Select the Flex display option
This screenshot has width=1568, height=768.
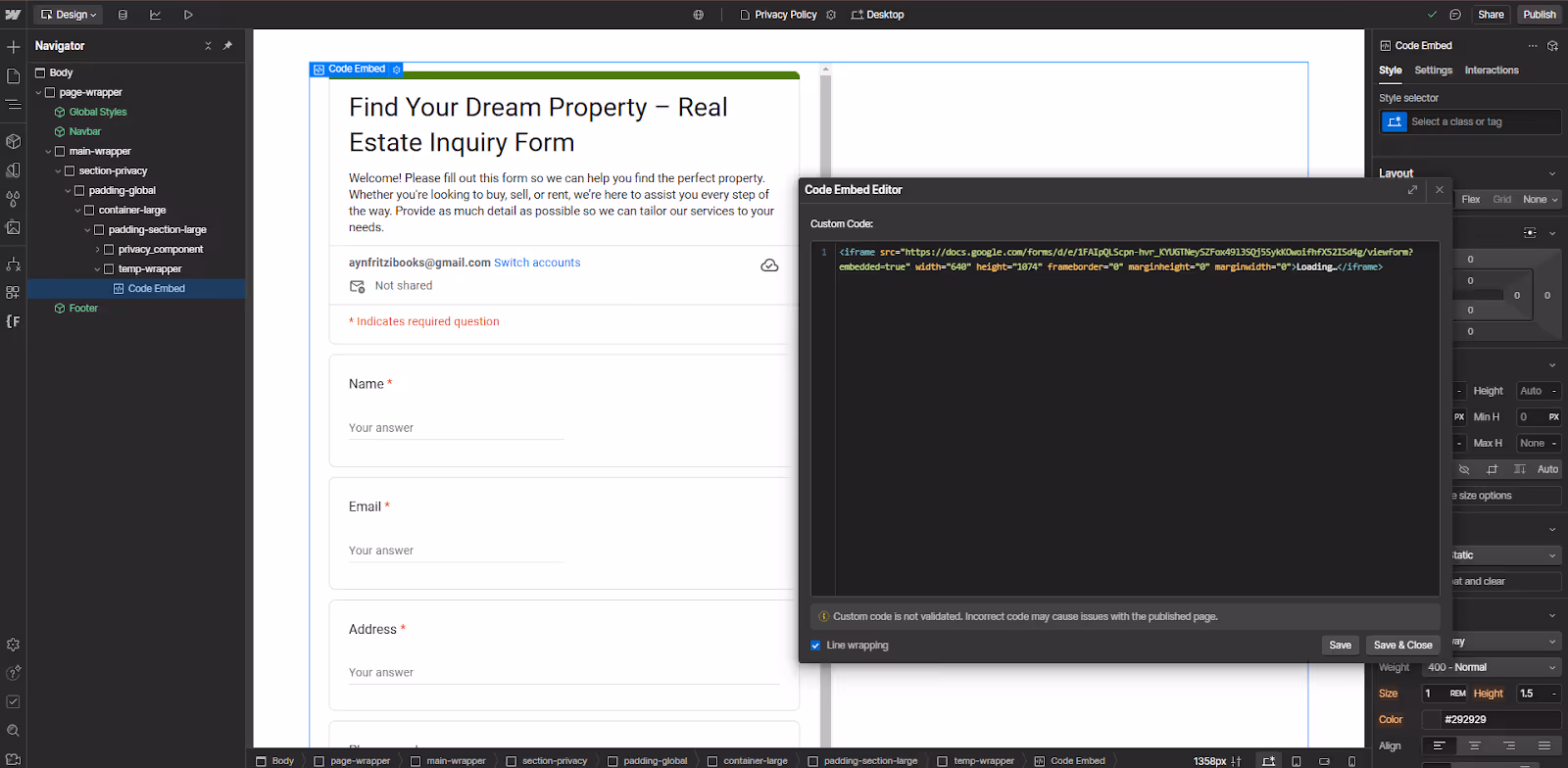1471,199
